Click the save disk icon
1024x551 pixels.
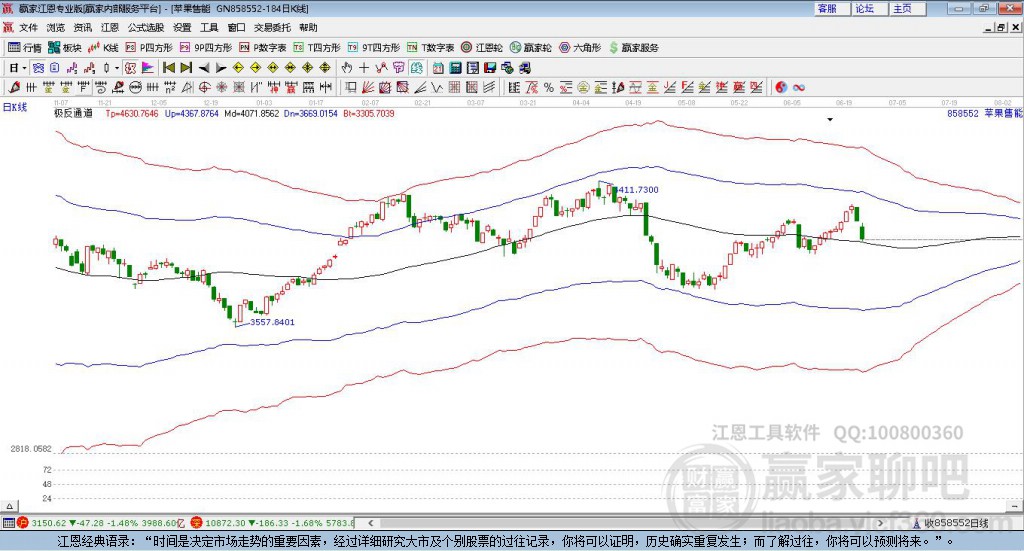490,68
